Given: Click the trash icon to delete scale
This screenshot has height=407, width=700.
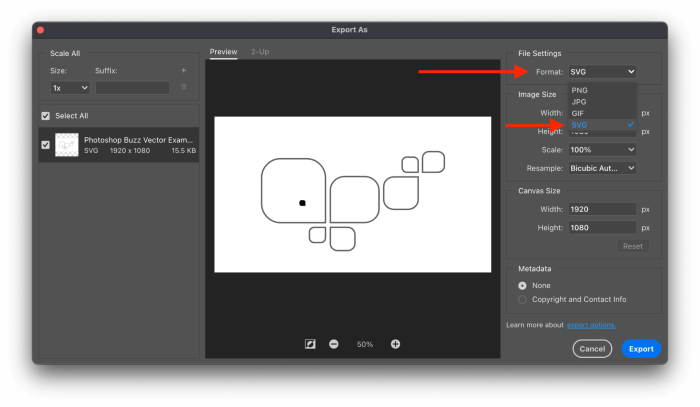Looking at the screenshot, I should pos(183,88).
